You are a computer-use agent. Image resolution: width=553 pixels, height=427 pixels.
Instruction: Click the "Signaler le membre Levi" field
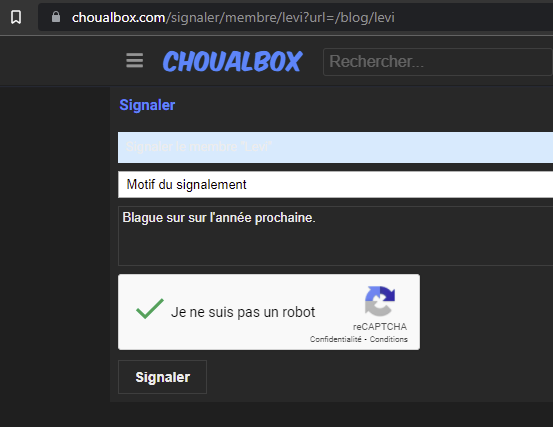(335, 147)
